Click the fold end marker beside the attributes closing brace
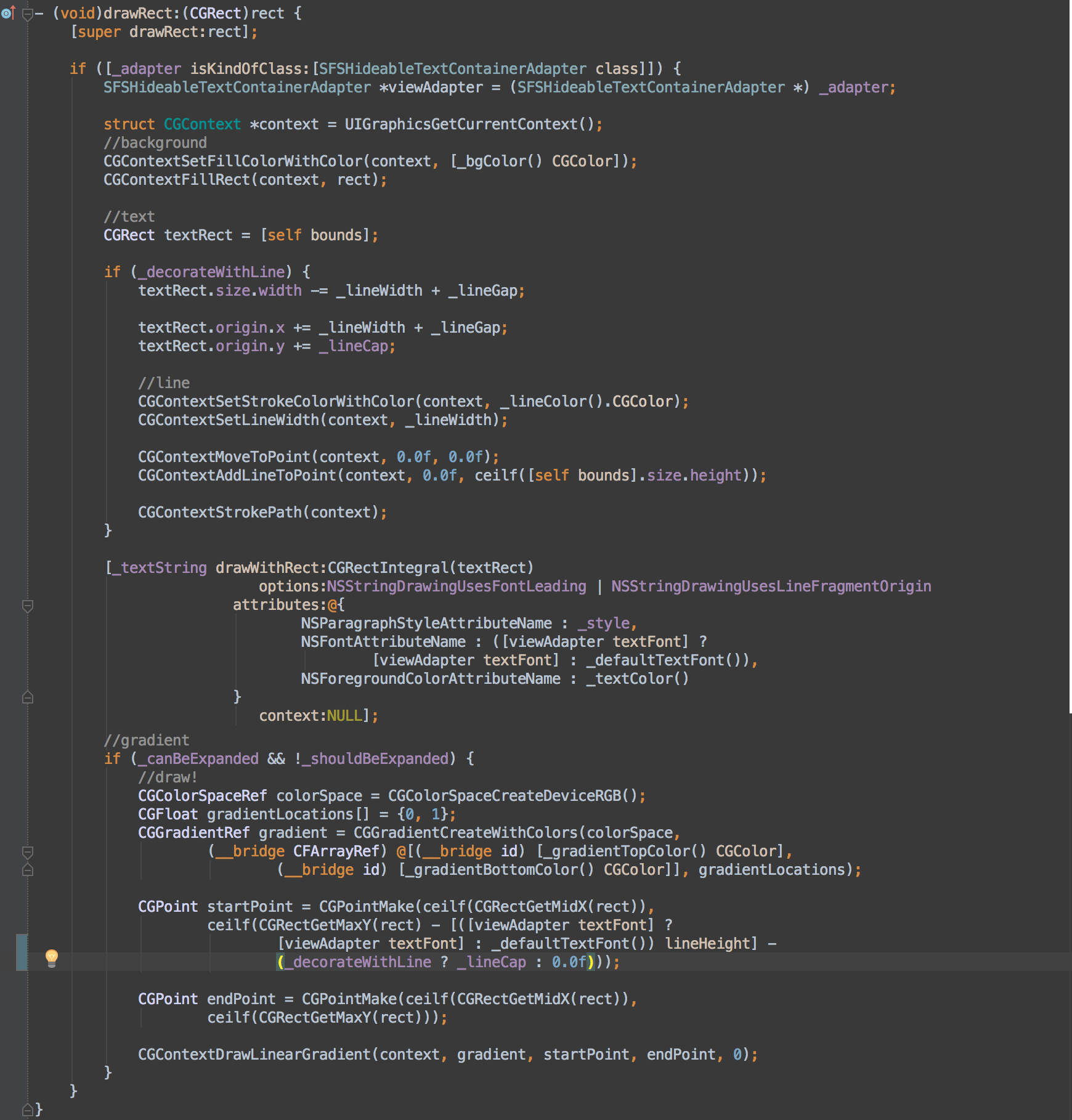Image resolution: width=1072 pixels, height=1120 pixels. [x=28, y=697]
